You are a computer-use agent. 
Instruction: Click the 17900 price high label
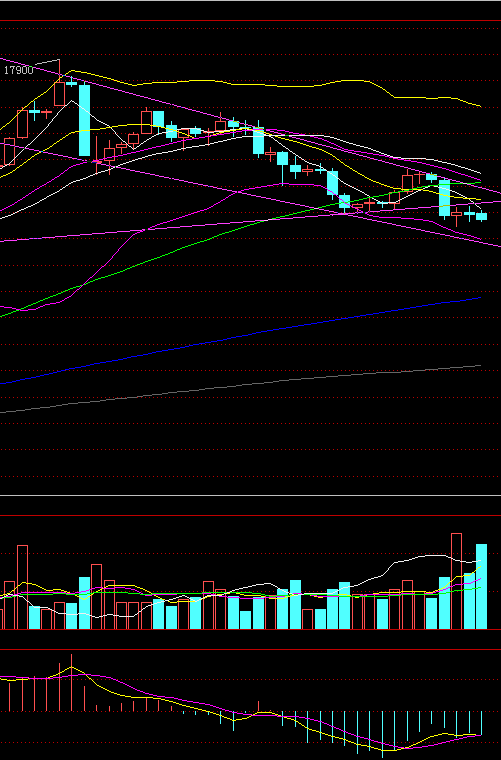[x=19, y=70]
